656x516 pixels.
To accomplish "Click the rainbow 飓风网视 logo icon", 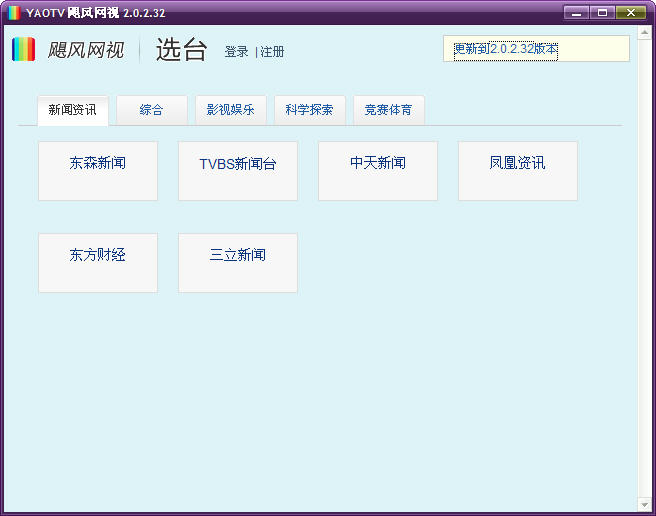I will [23, 49].
